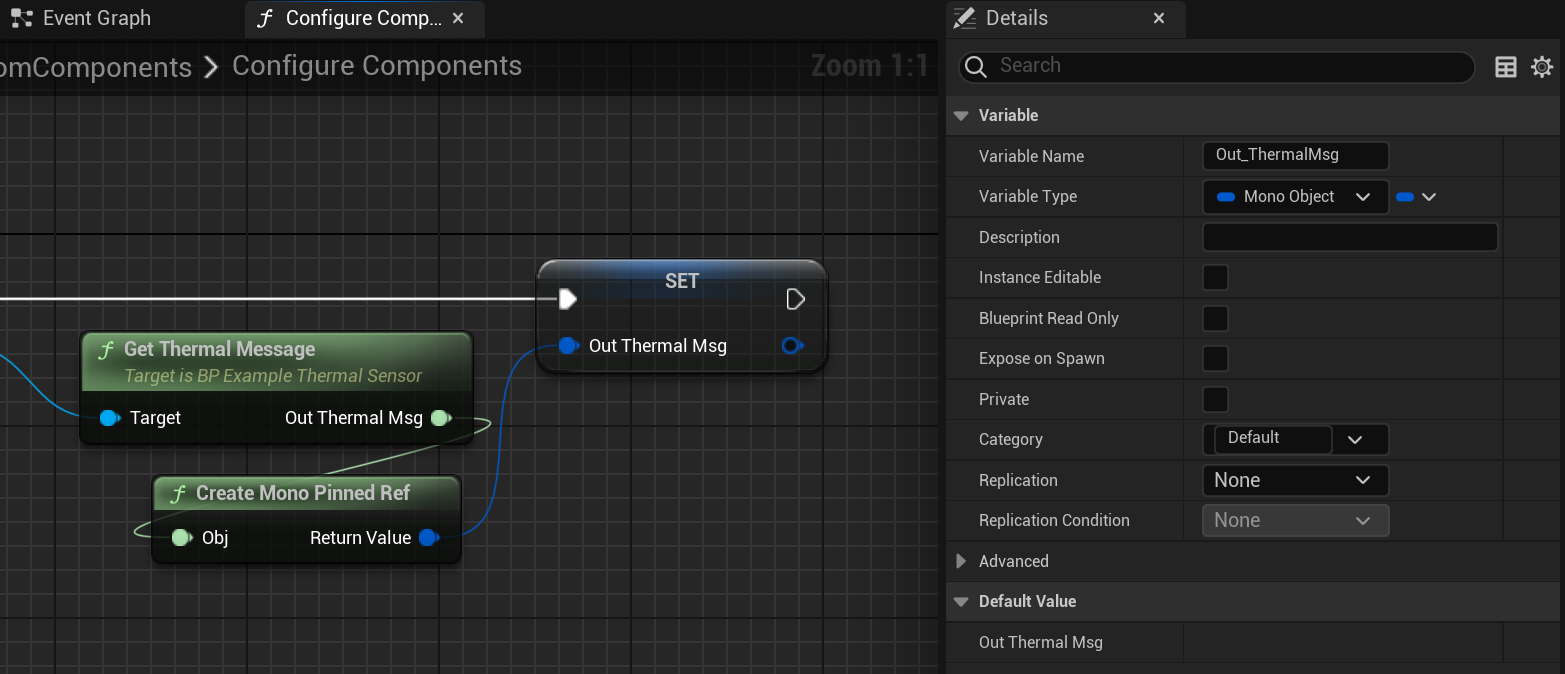Screen dimensions: 1565x674
Task: Click the Target input pin on Get Thermal Message
Action: (109, 418)
